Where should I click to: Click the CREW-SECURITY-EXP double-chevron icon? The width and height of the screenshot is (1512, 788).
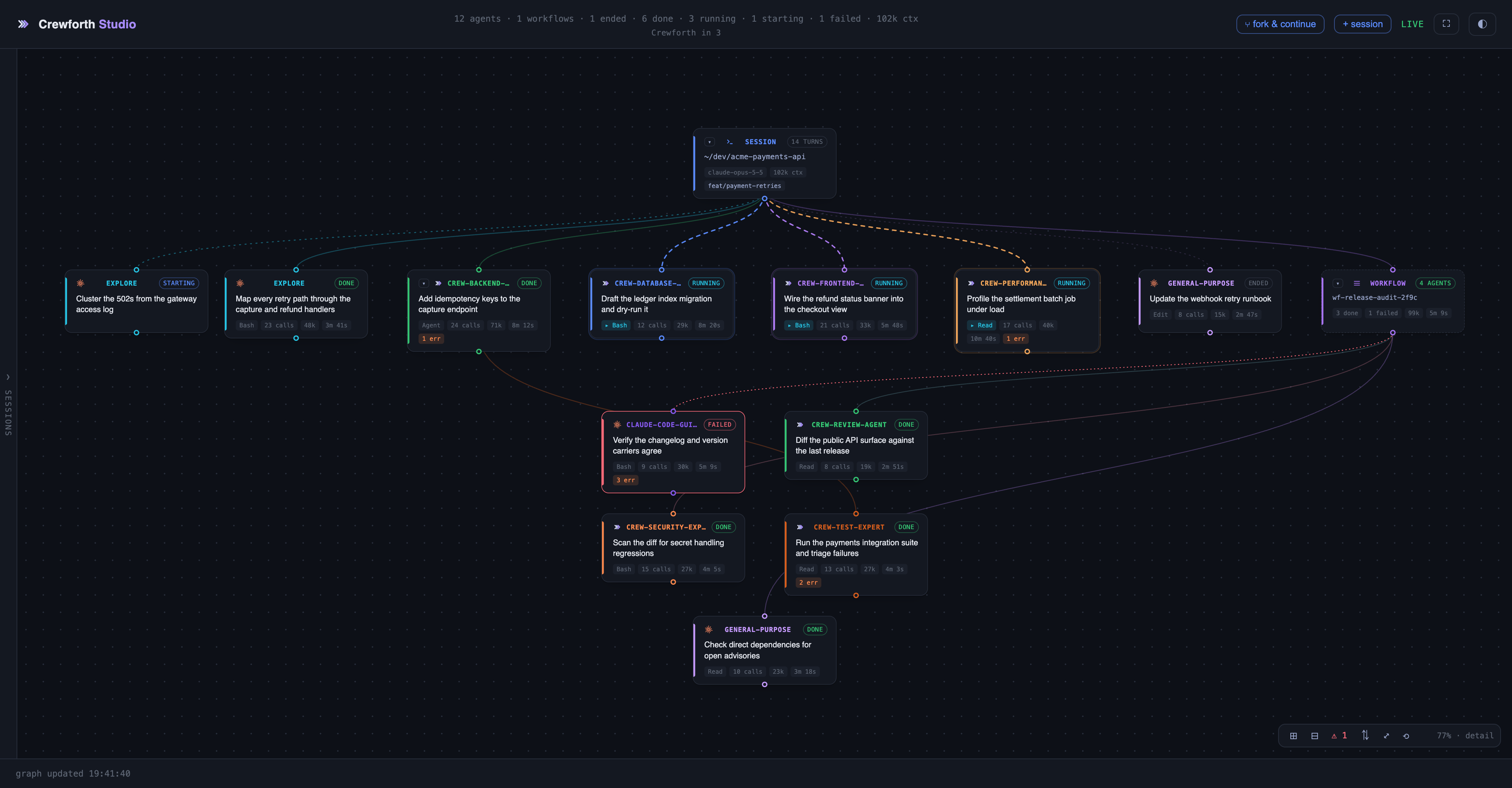[617, 527]
